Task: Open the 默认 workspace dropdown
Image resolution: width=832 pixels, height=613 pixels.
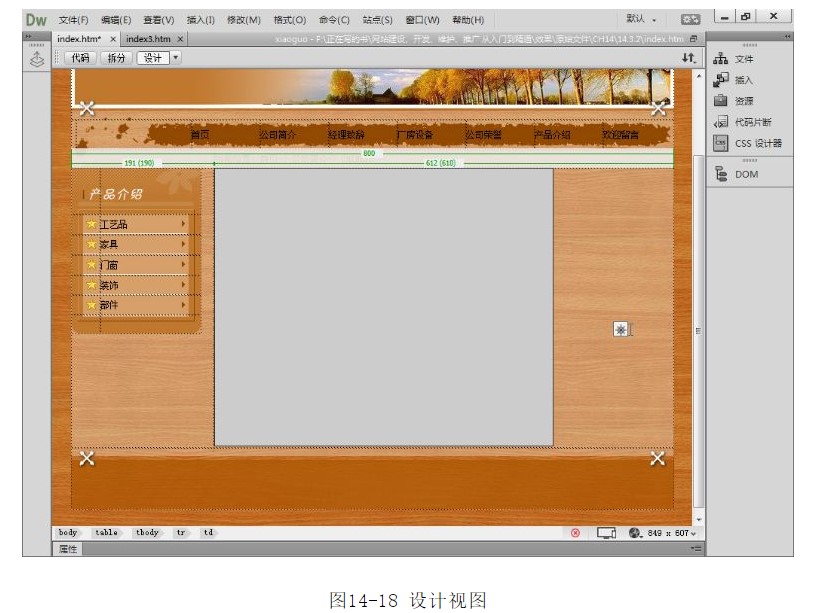Action: tap(642, 19)
